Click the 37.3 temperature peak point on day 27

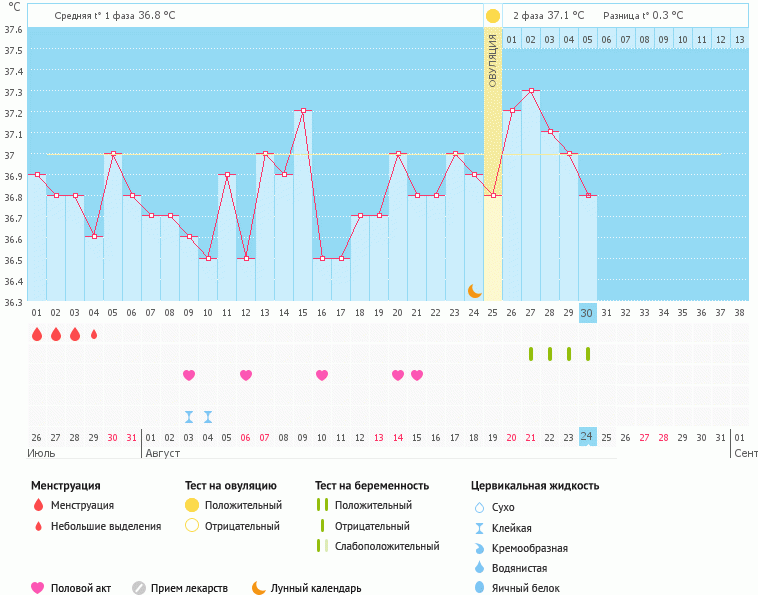tap(531, 90)
